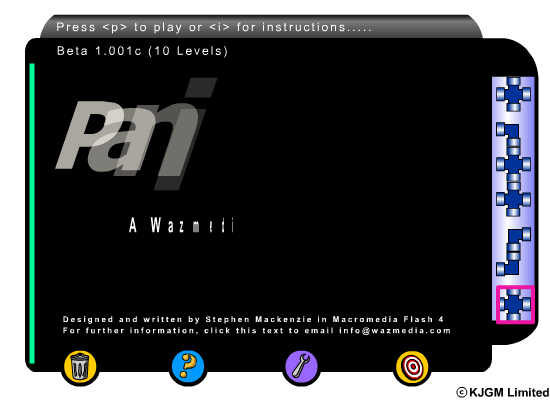550x400 pixels.
Task: Pick the topmost cross pipe in the queue
Action: (514, 94)
